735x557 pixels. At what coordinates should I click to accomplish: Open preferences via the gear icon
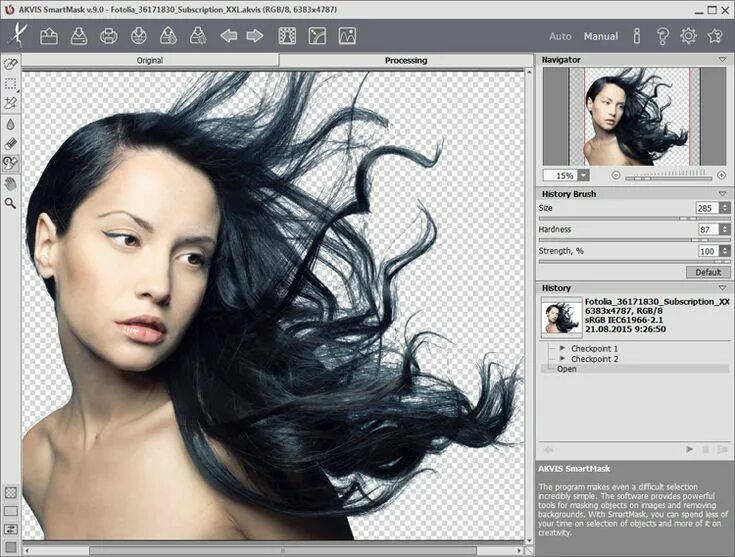tap(689, 36)
